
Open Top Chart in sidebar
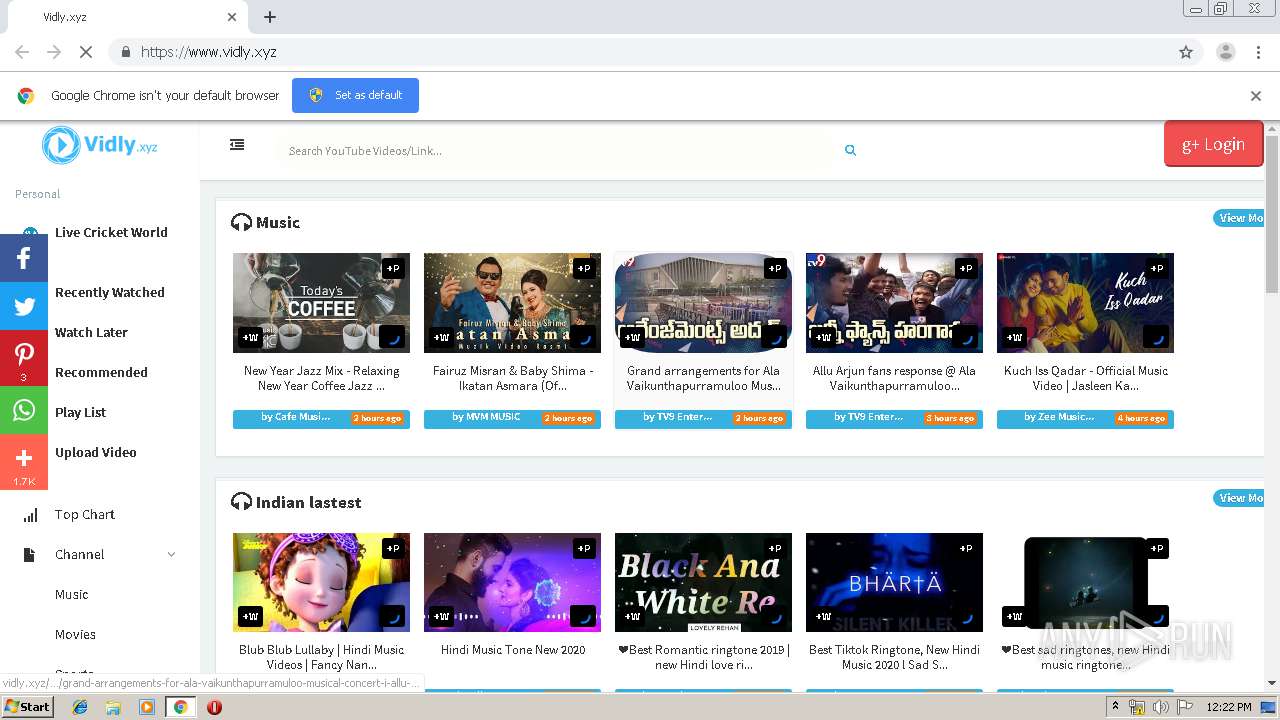85,514
